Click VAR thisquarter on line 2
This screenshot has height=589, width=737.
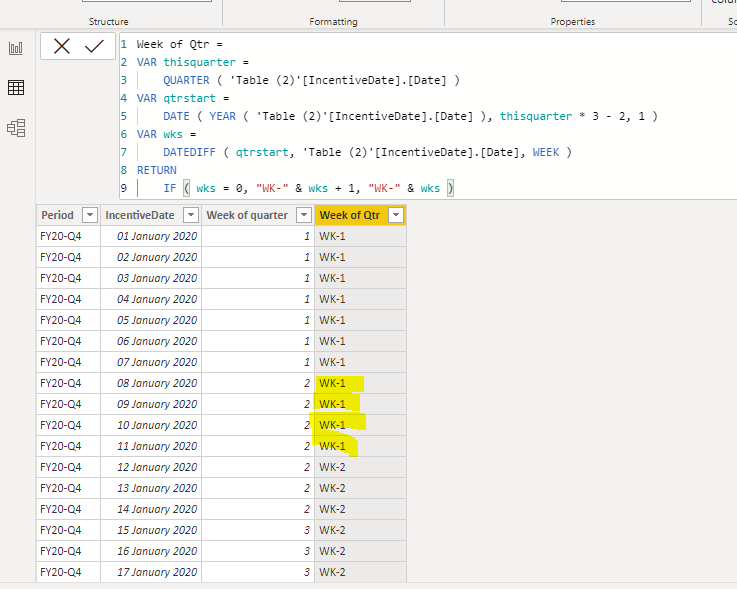(x=193, y=63)
